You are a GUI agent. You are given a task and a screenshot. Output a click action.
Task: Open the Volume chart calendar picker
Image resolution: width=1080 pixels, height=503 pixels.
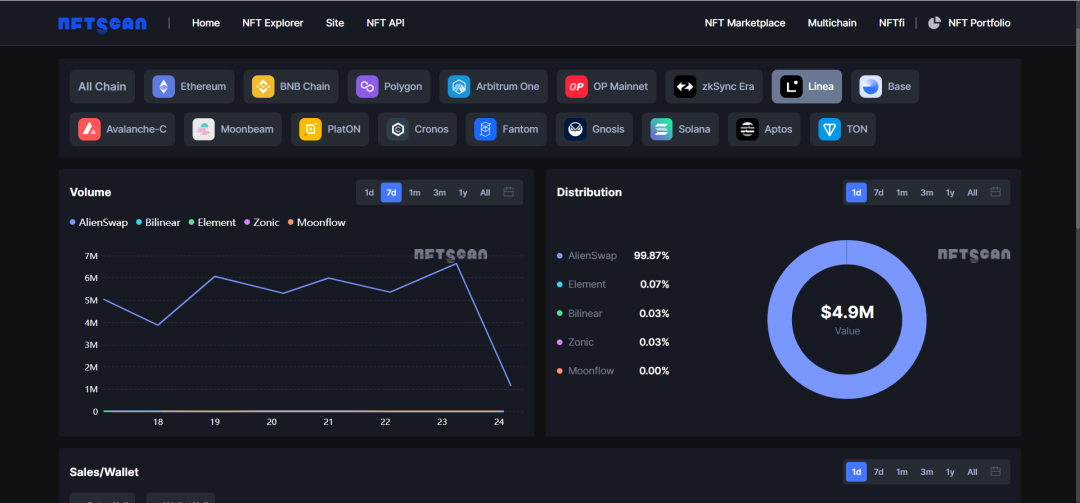pos(508,192)
